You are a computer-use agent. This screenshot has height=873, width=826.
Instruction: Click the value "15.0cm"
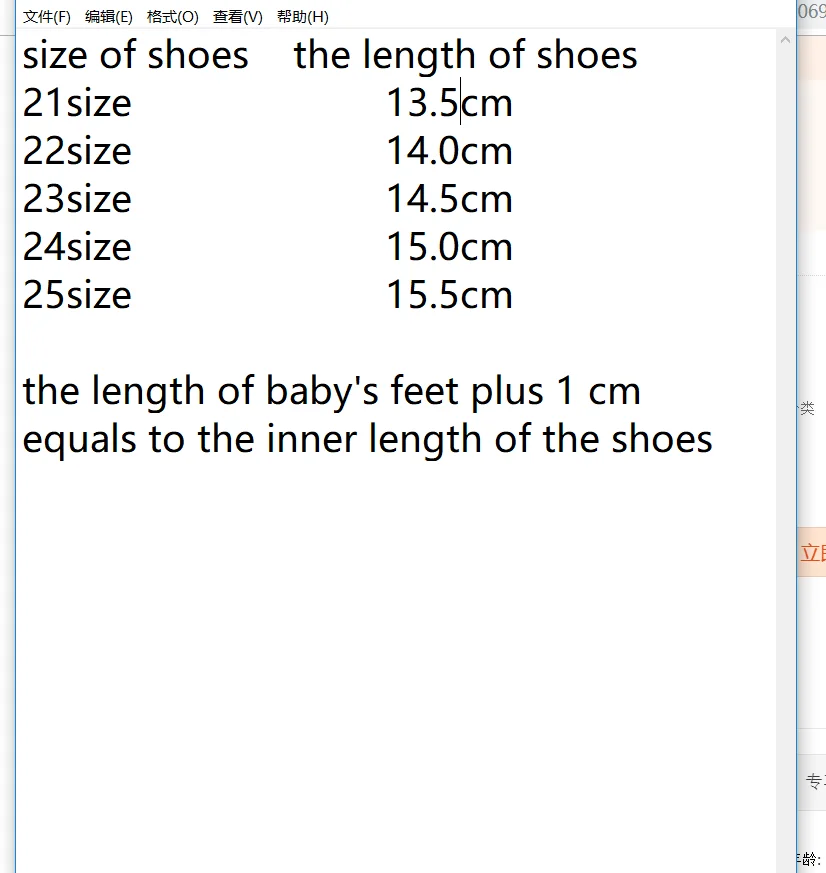449,247
